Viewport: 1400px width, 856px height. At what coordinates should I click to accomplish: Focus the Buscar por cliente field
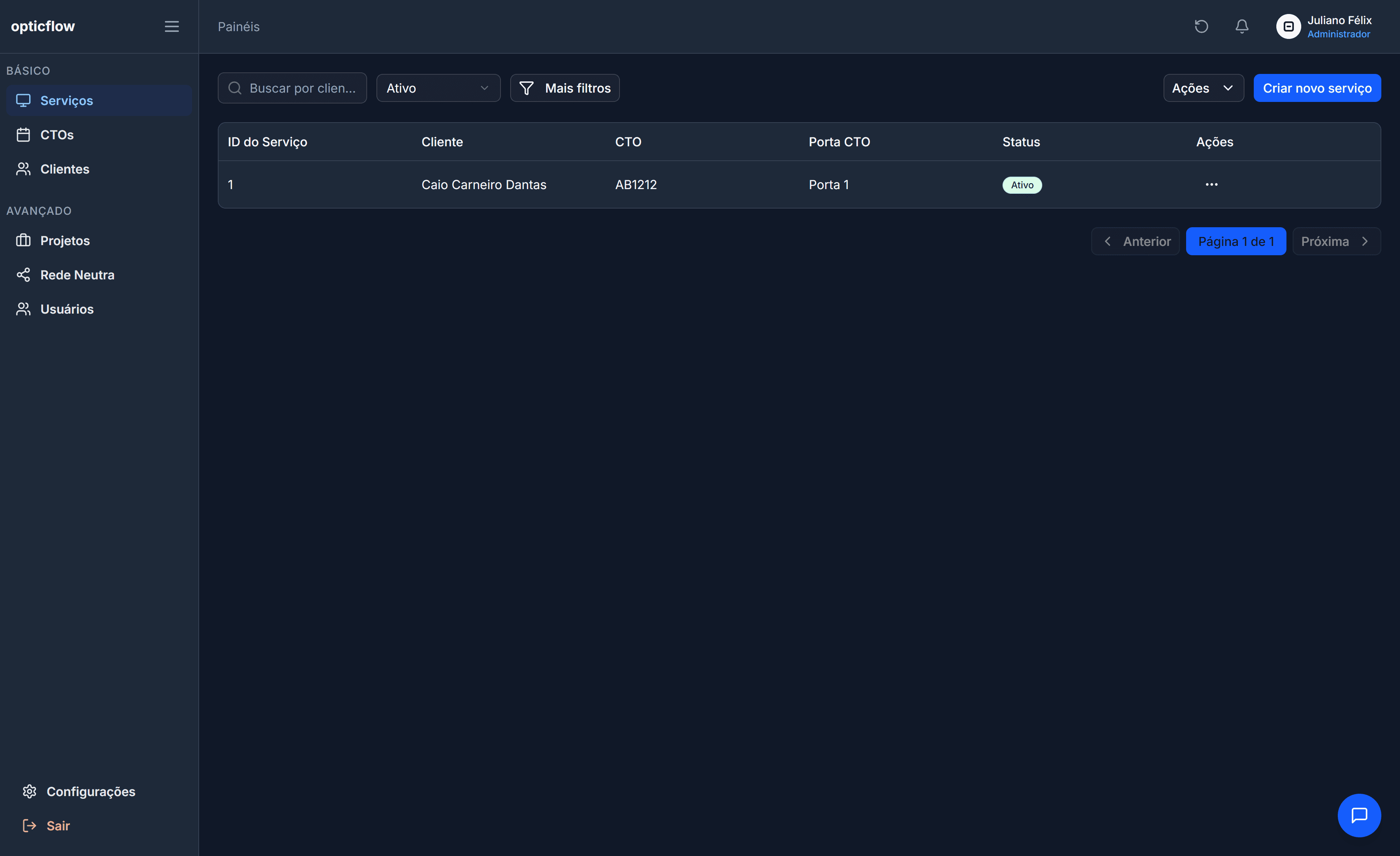[x=302, y=88]
